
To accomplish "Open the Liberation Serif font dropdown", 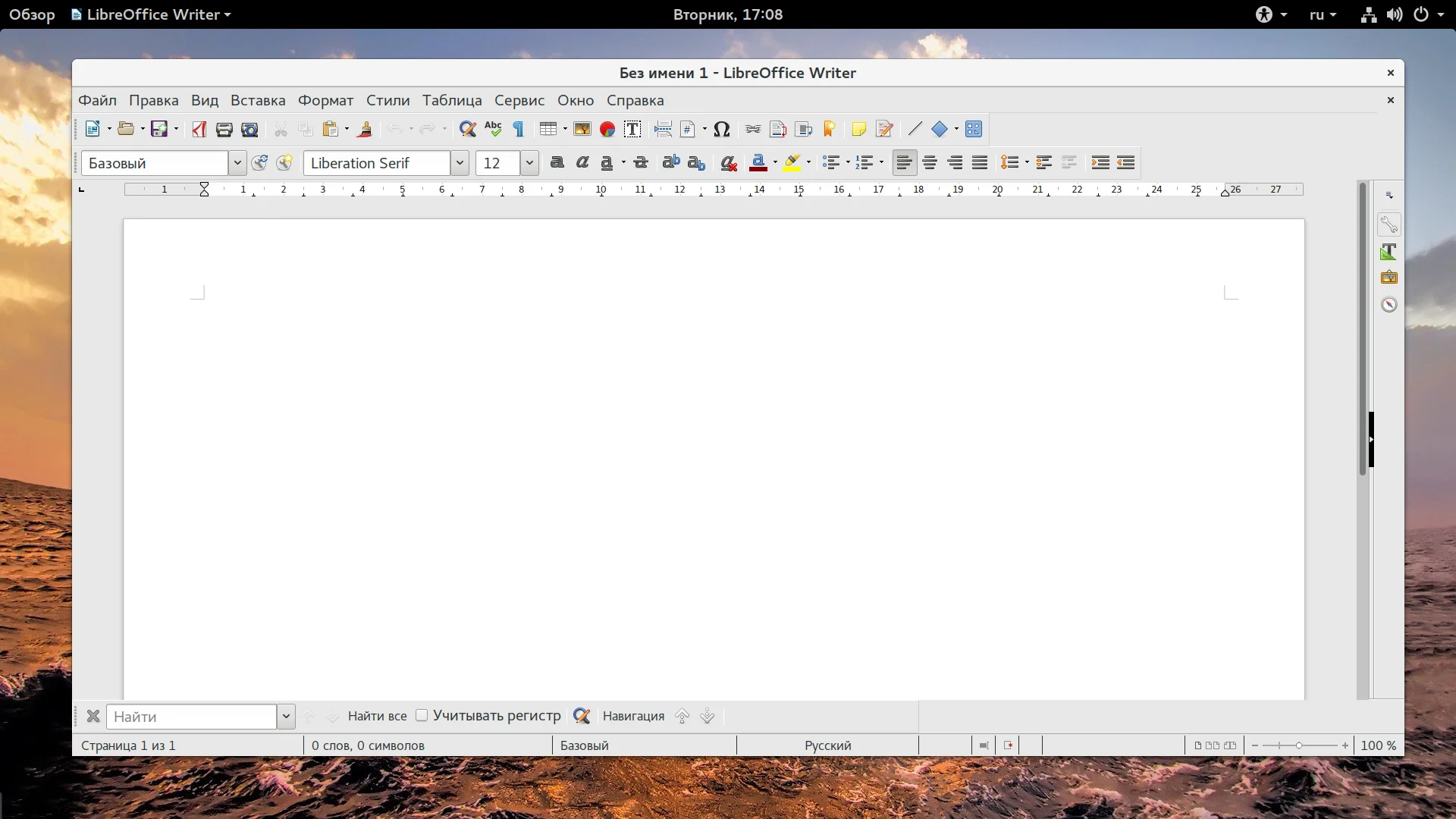I will point(460,163).
